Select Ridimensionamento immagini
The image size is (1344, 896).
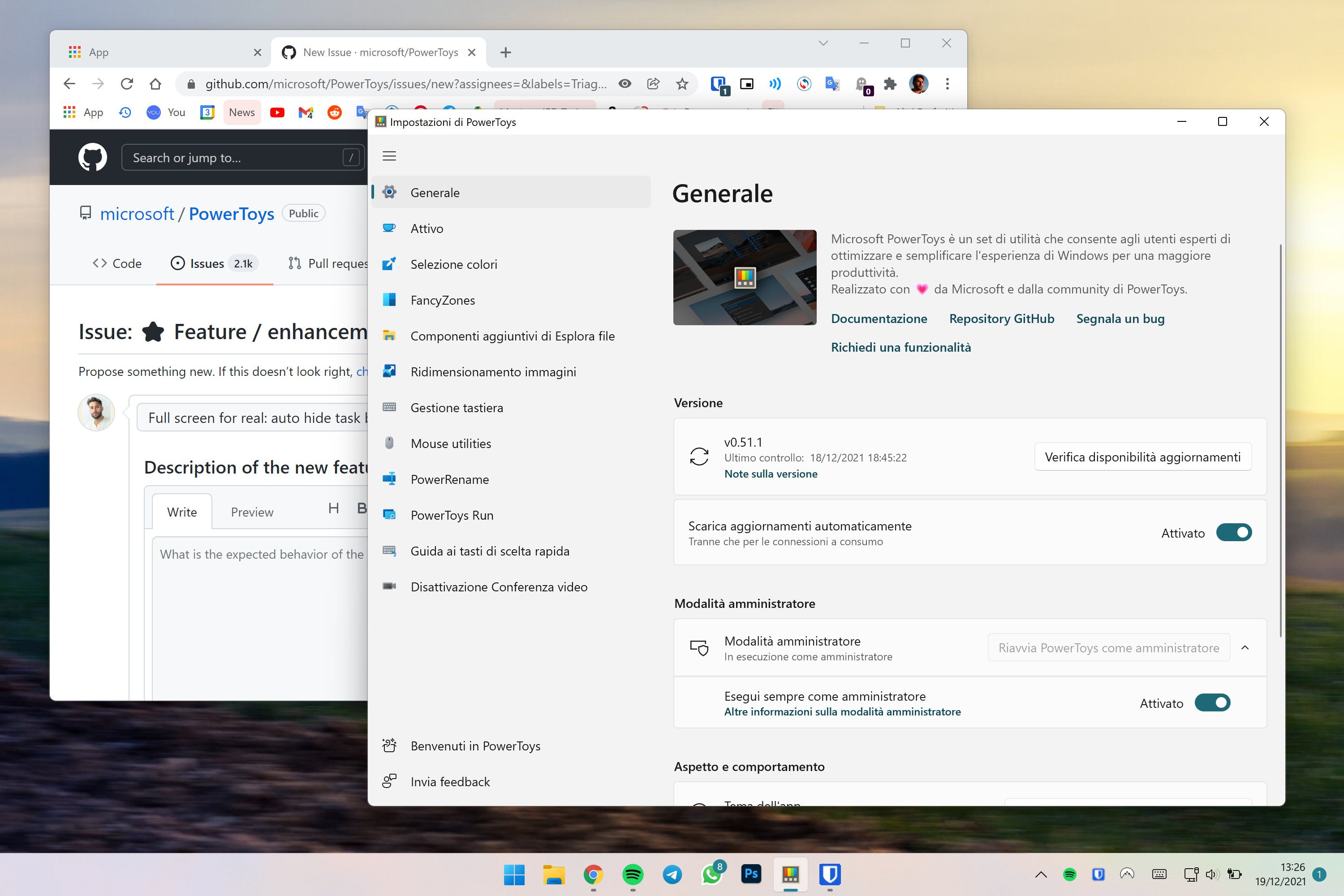pos(492,371)
